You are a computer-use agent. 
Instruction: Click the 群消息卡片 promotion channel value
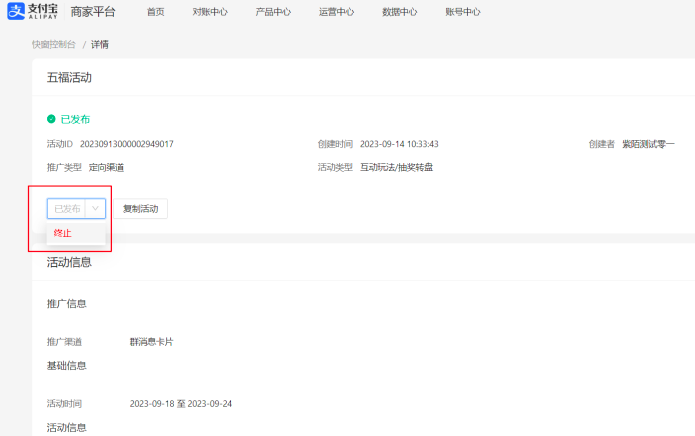(x=151, y=342)
